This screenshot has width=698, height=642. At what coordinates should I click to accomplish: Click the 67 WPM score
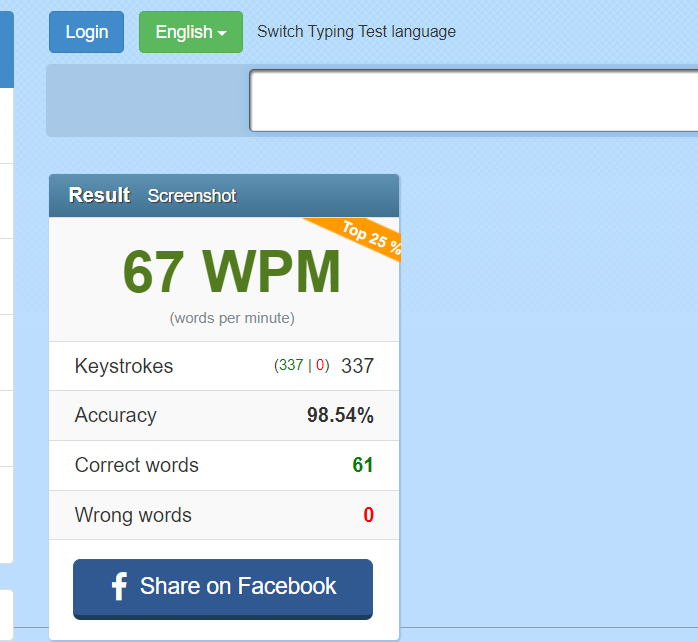pos(231,272)
